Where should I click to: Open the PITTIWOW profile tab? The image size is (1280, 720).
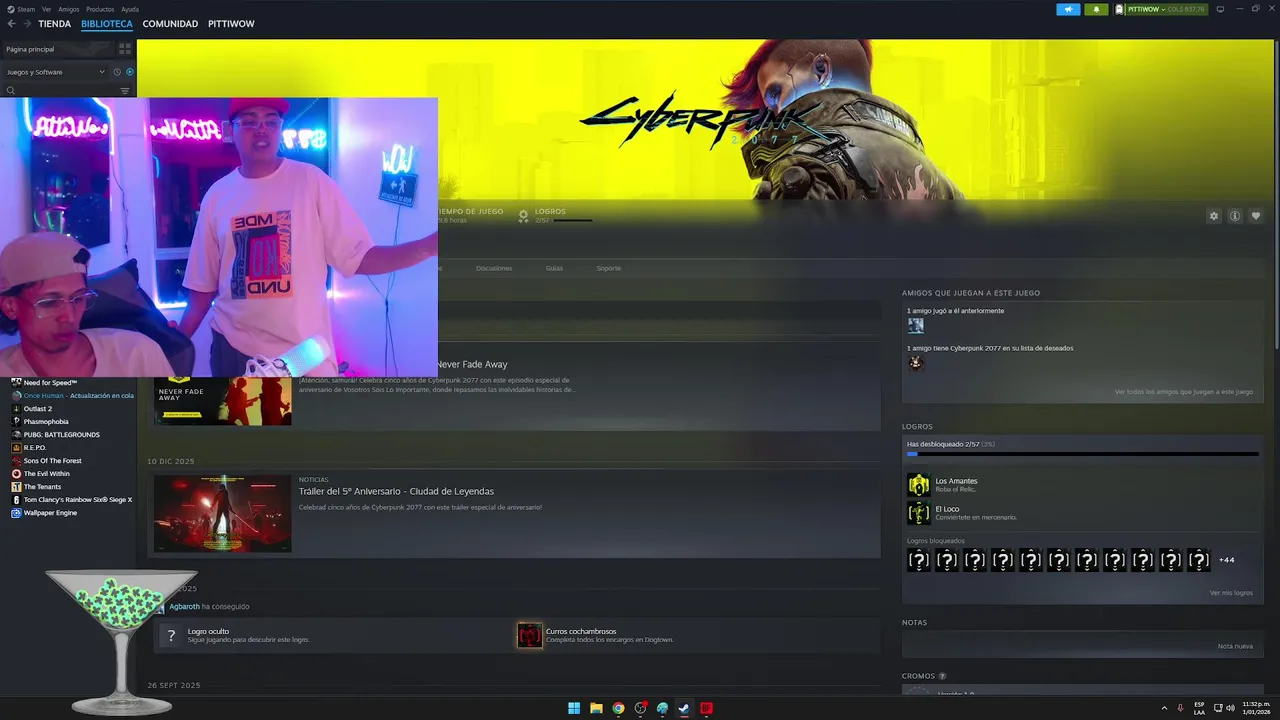tap(231, 24)
